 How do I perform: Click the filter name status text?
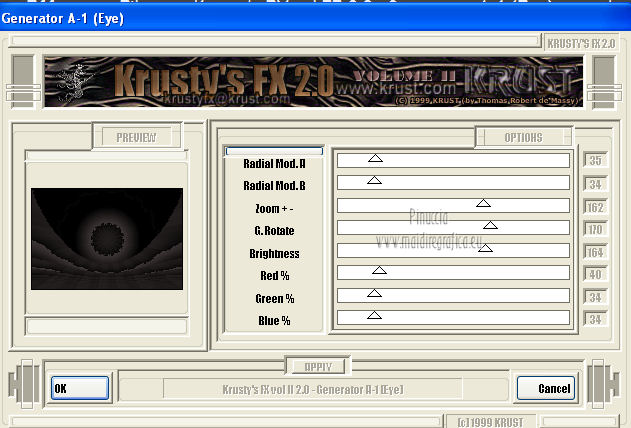pos(313,389)
